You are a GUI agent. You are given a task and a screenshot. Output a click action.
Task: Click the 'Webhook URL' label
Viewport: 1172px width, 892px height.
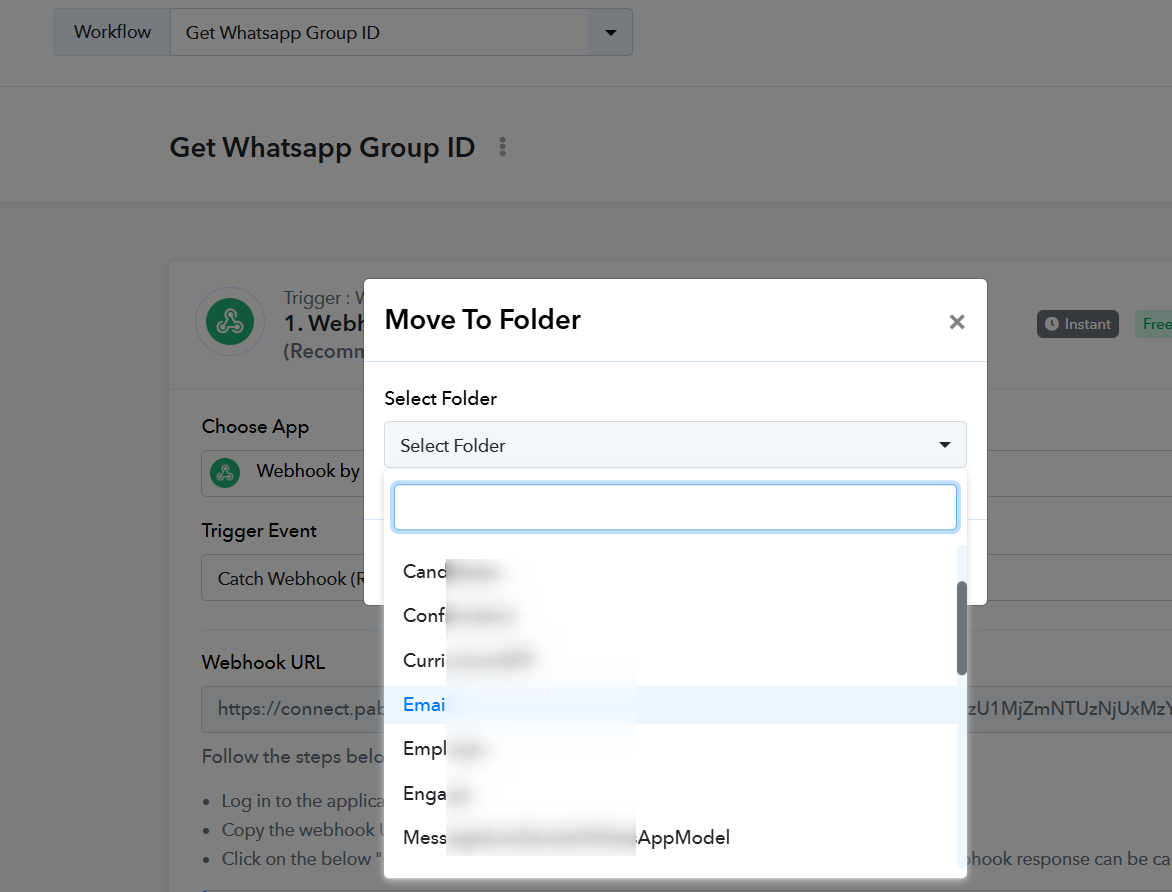(263, 662)
